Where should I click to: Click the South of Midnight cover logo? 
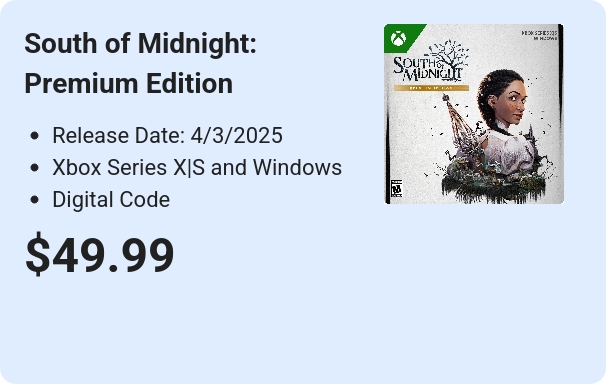tap(428, 70)
